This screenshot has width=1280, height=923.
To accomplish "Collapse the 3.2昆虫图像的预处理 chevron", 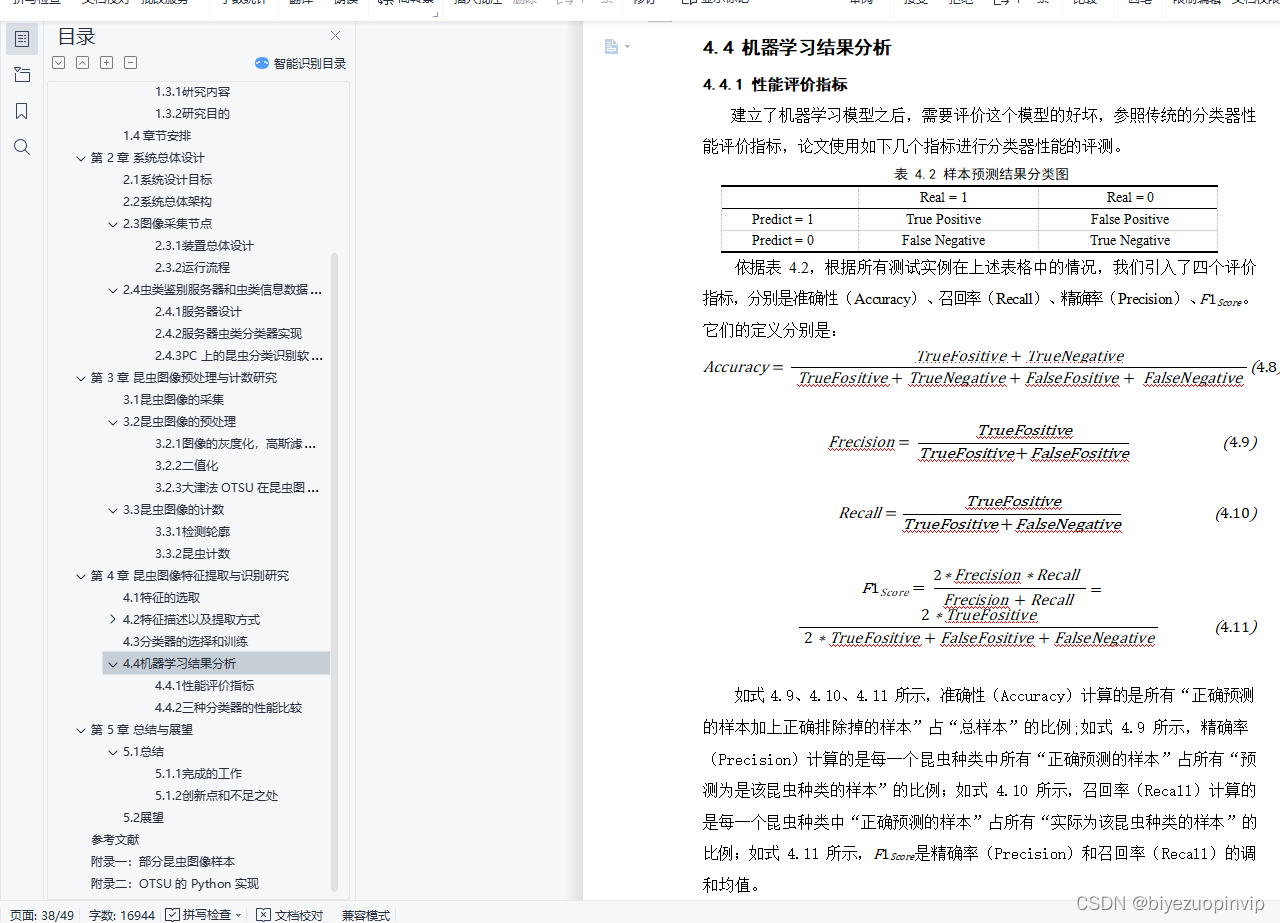I will (113, 422).
